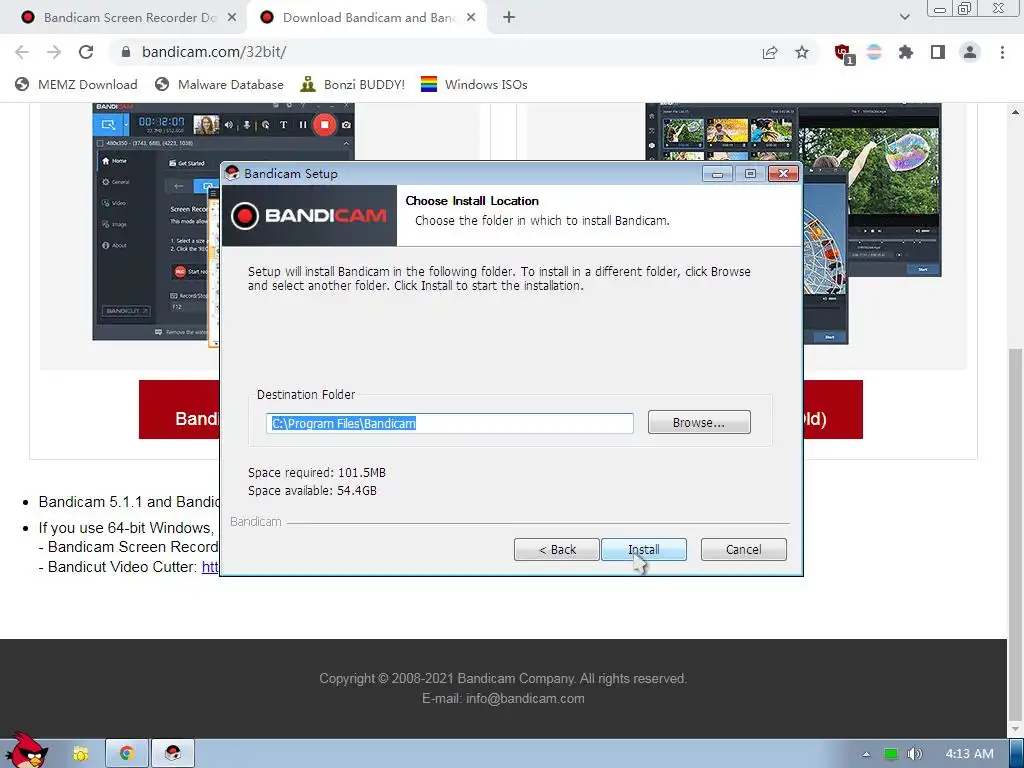This screenshot has height=768, width=1024.
Task: Open the Chrome three-dot menu
Action: (x=1002, y=52)
